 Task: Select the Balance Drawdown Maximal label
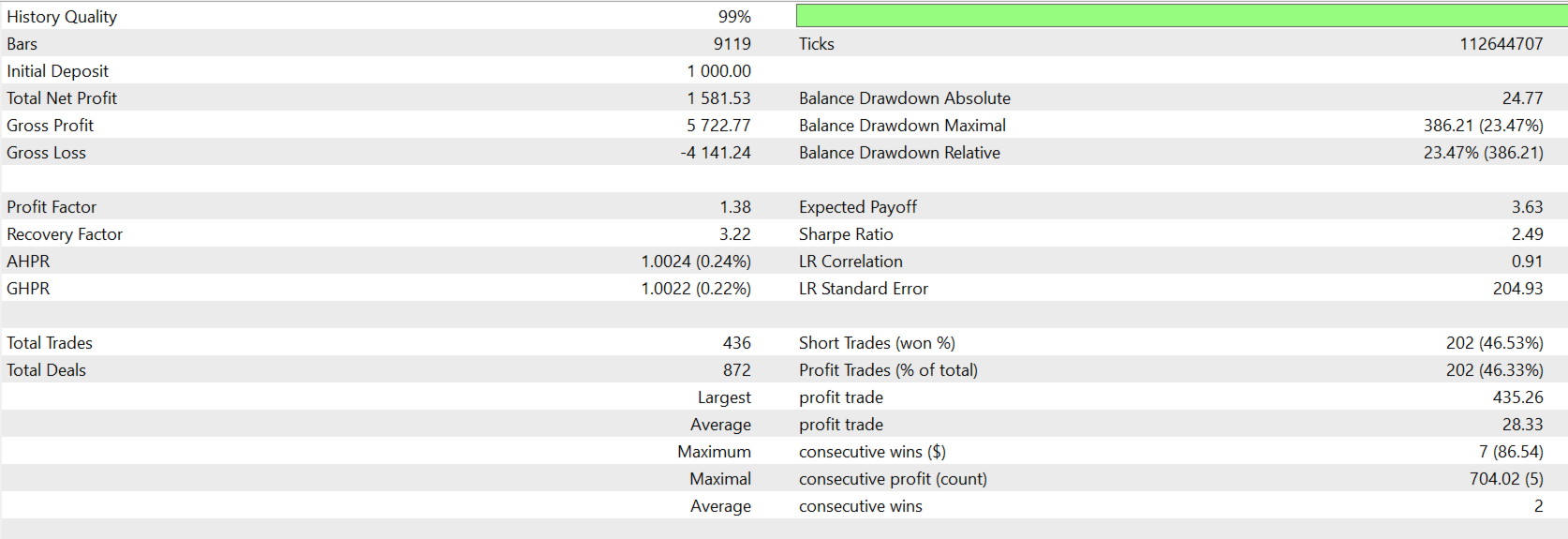[x=902, y=126]
